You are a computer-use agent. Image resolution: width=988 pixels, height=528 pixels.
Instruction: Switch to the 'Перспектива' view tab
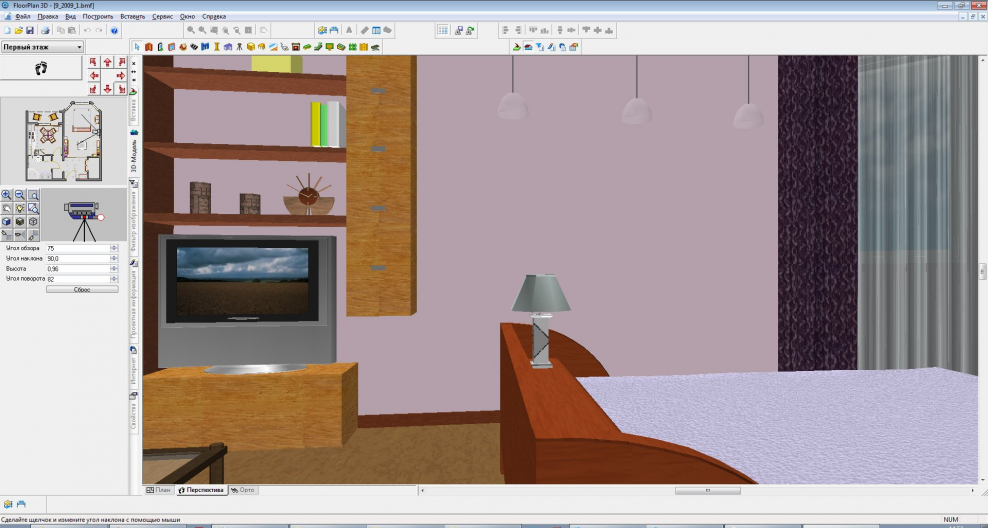click(202, 490)
